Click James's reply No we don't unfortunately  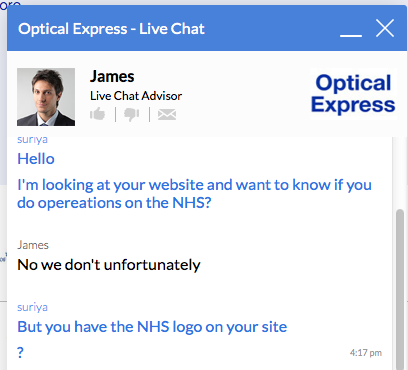[109, 265]
